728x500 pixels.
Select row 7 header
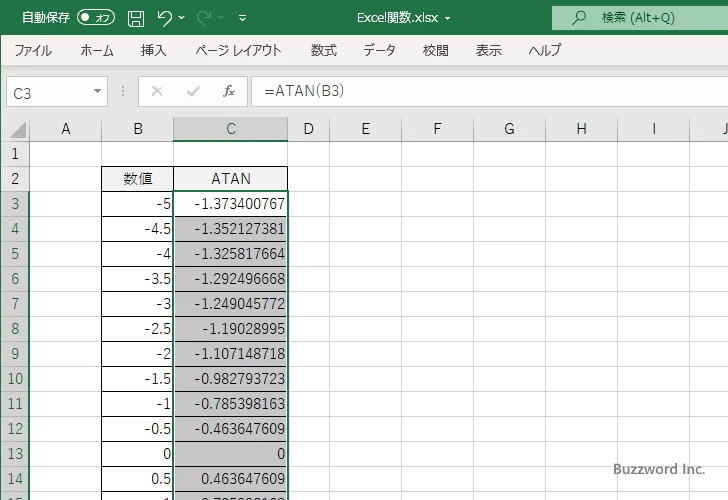coord(15,304)
